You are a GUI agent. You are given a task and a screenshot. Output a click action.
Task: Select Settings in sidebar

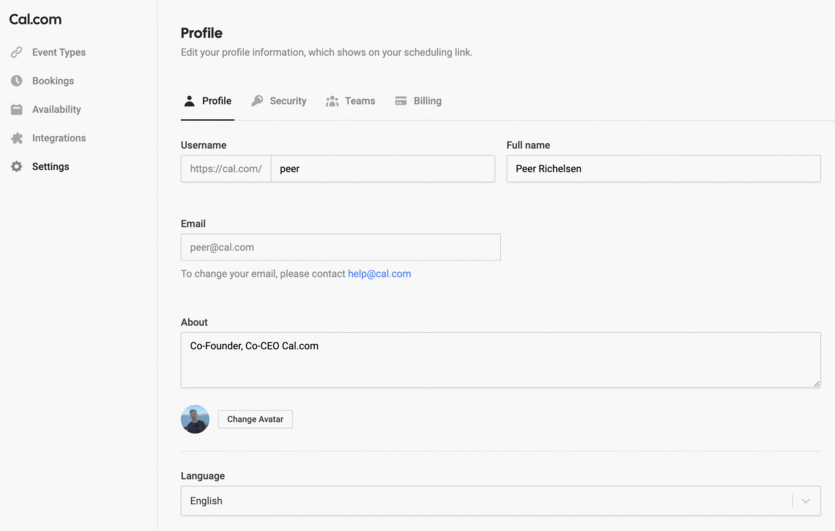point(51,167)
